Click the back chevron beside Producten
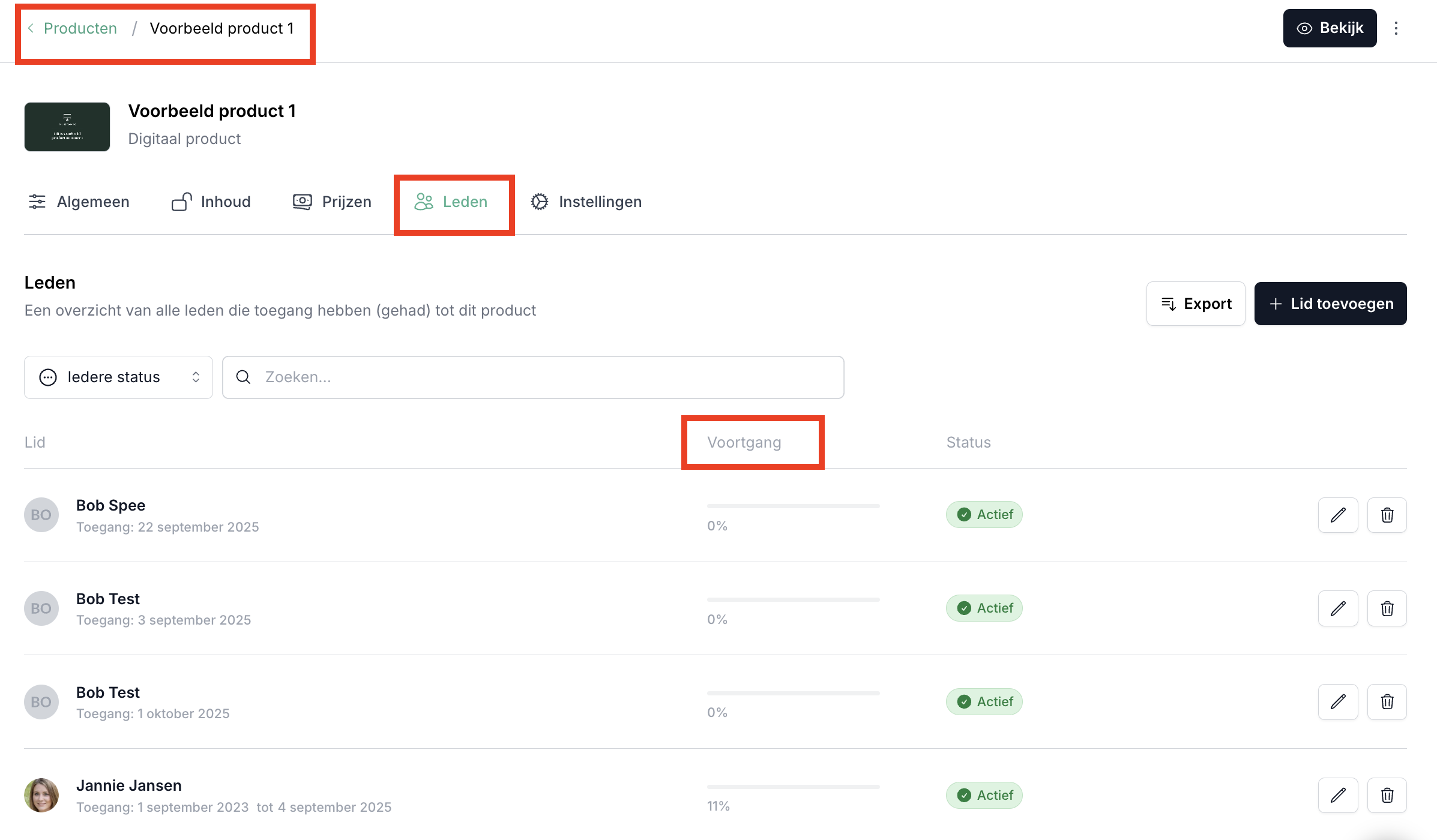The height and width of the screenshot is (840, 1437). [31, 28]
